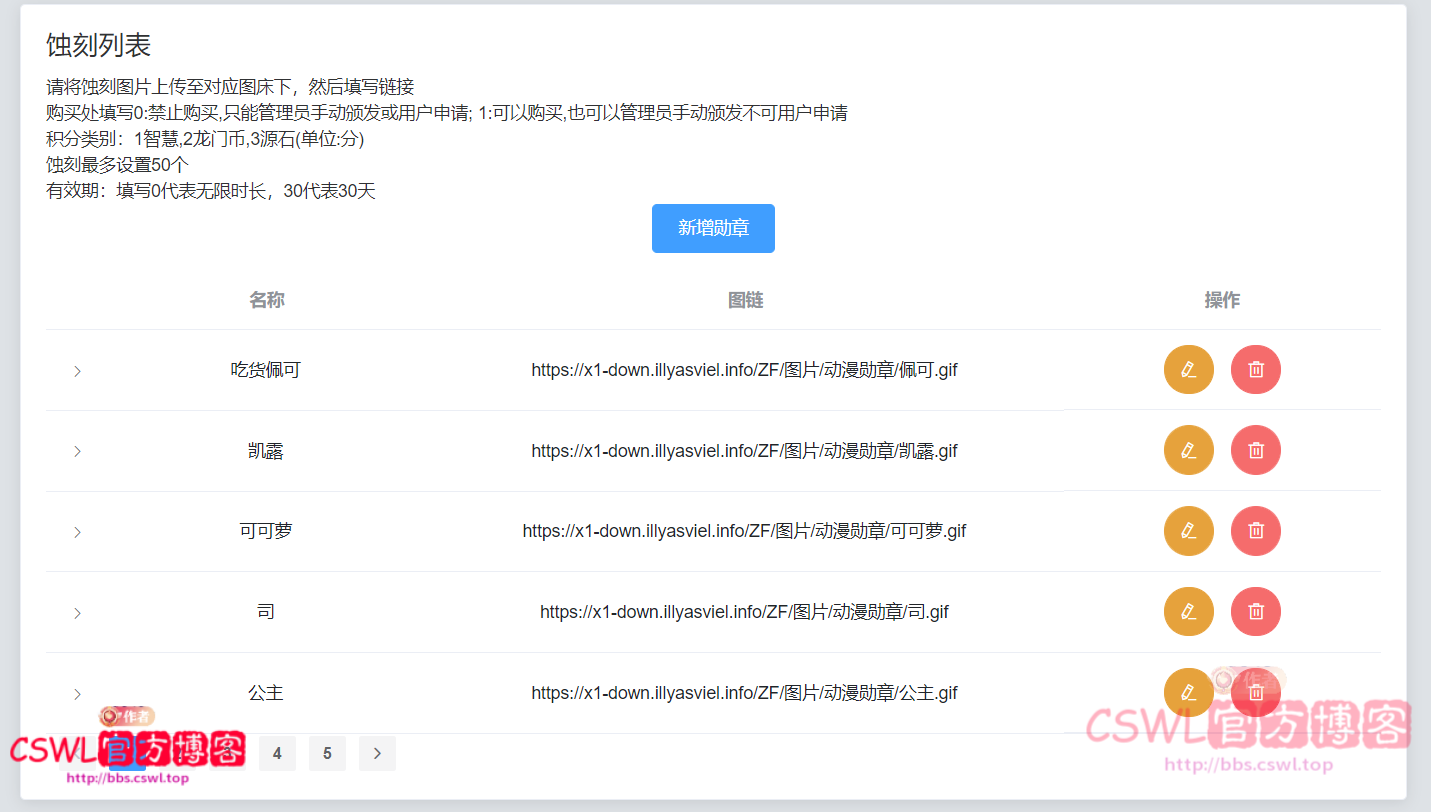The width and height of the screenshot is (1431, 812).
Task: Go to pagination page 4
Action: (277, 753)
